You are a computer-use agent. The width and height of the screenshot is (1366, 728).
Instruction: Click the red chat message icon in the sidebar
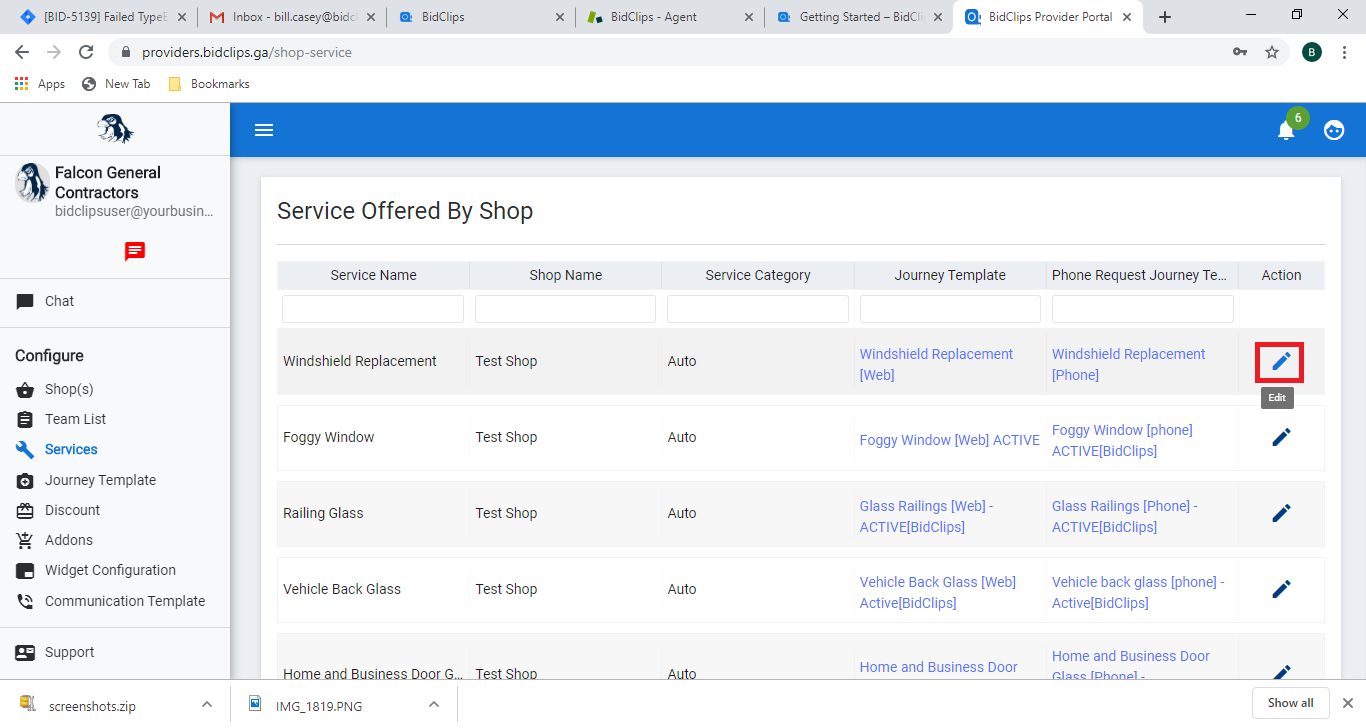pyautogui.click(x=135, y=251)
